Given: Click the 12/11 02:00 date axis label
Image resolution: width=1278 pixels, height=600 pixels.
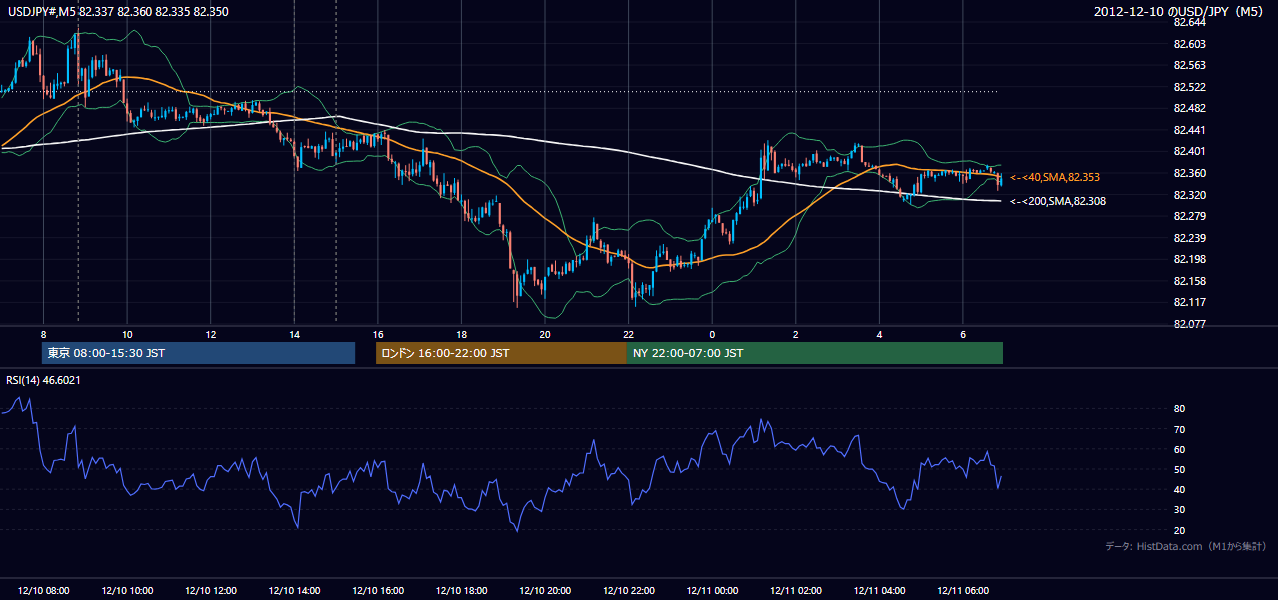Looking at the screenshot, I should (x=796, y=591).
